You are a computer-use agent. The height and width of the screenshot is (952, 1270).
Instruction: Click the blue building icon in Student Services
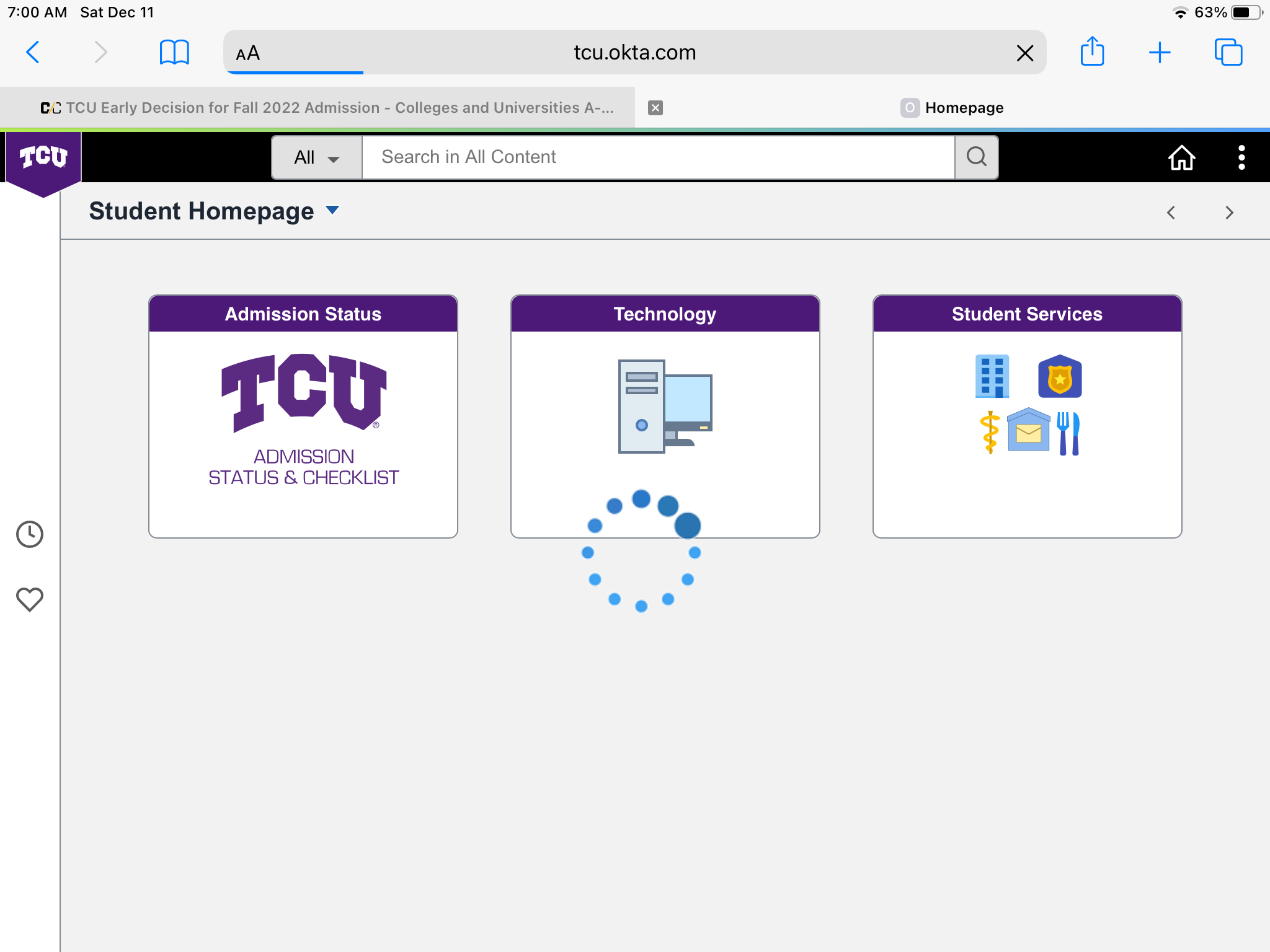coord(992,376)
